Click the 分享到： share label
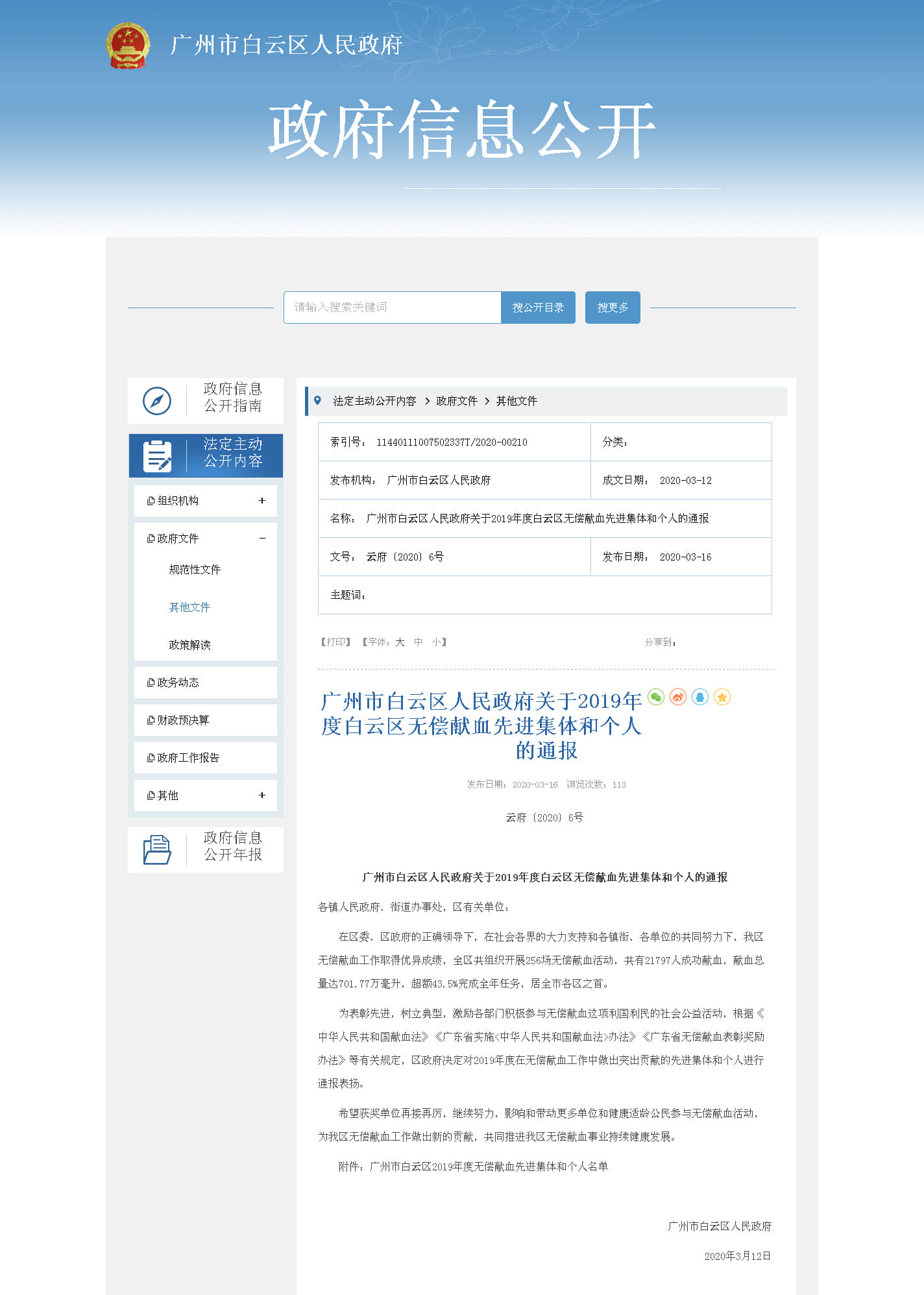This screenshot has height=1295, width=924. pos(661,642)
